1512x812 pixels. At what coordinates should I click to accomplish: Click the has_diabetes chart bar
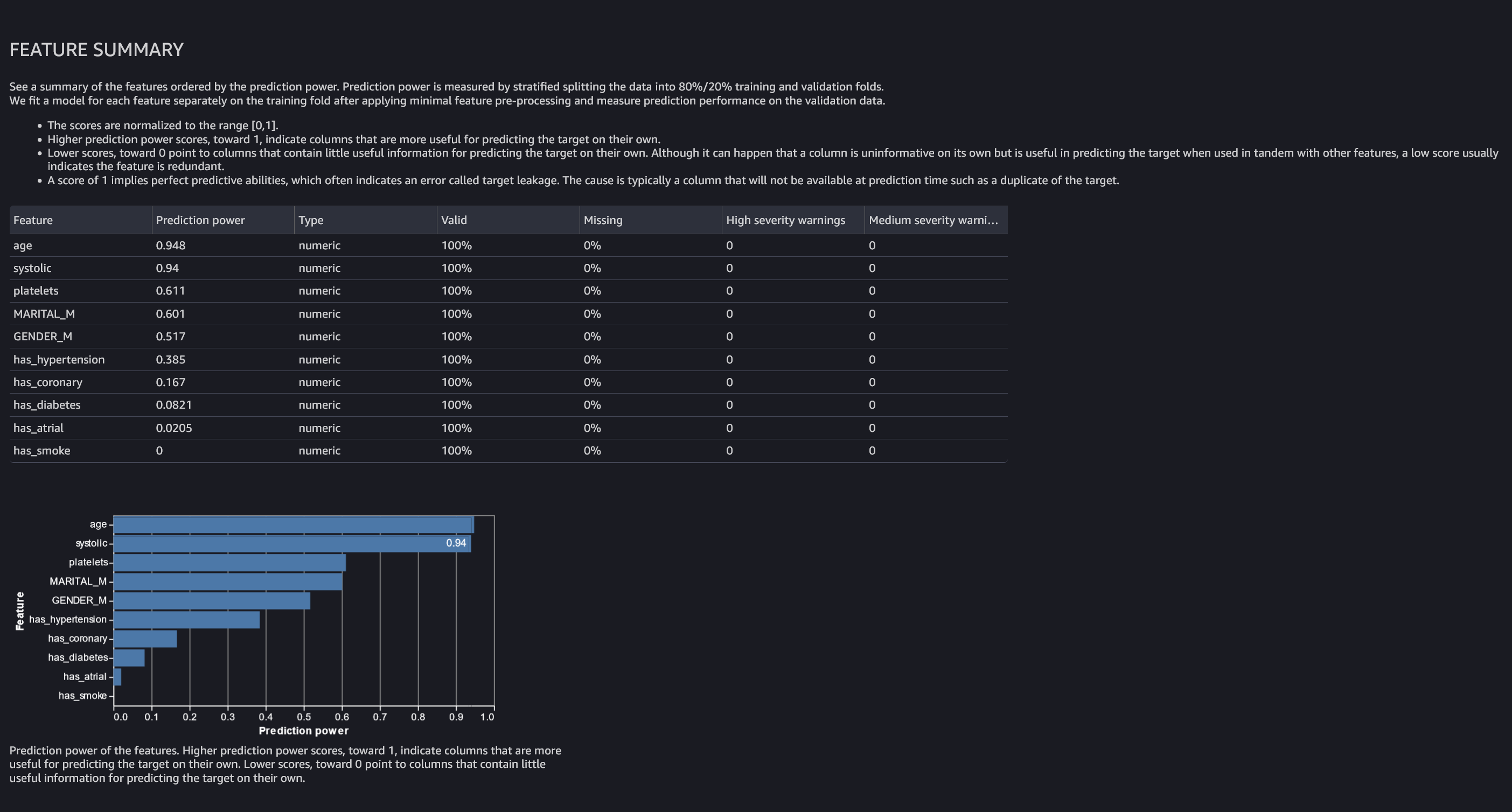point(129,657)
